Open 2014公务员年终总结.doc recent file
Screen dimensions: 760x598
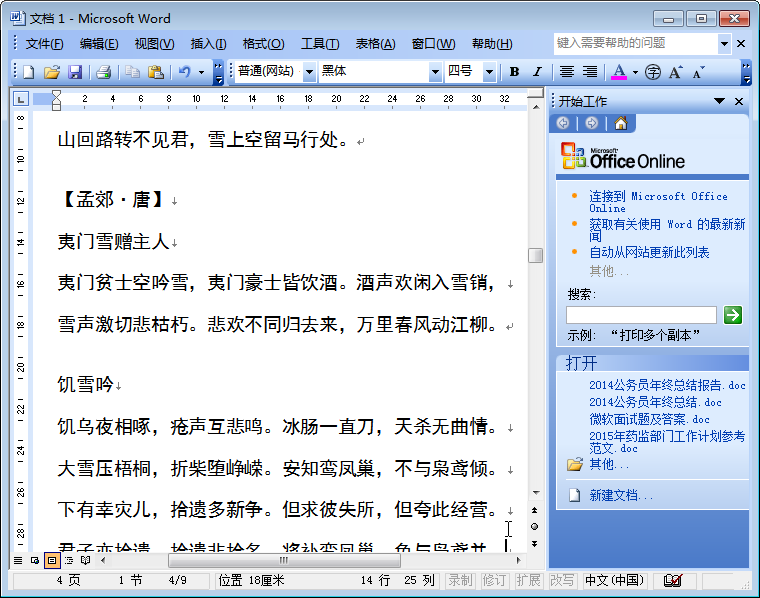click(x=655, y=402)
